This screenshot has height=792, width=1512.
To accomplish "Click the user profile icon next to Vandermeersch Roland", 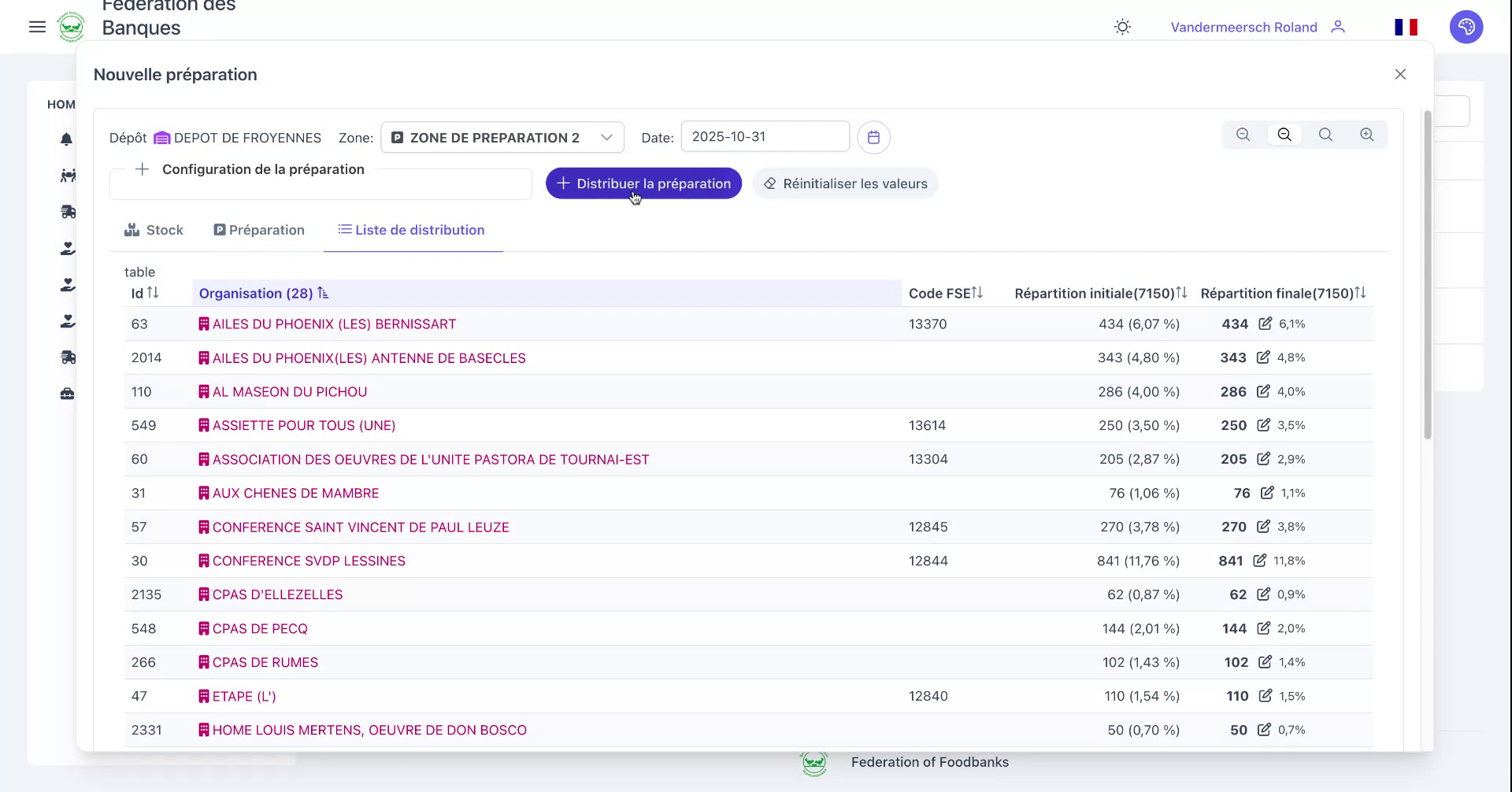I will click(x=1338, y=27).
